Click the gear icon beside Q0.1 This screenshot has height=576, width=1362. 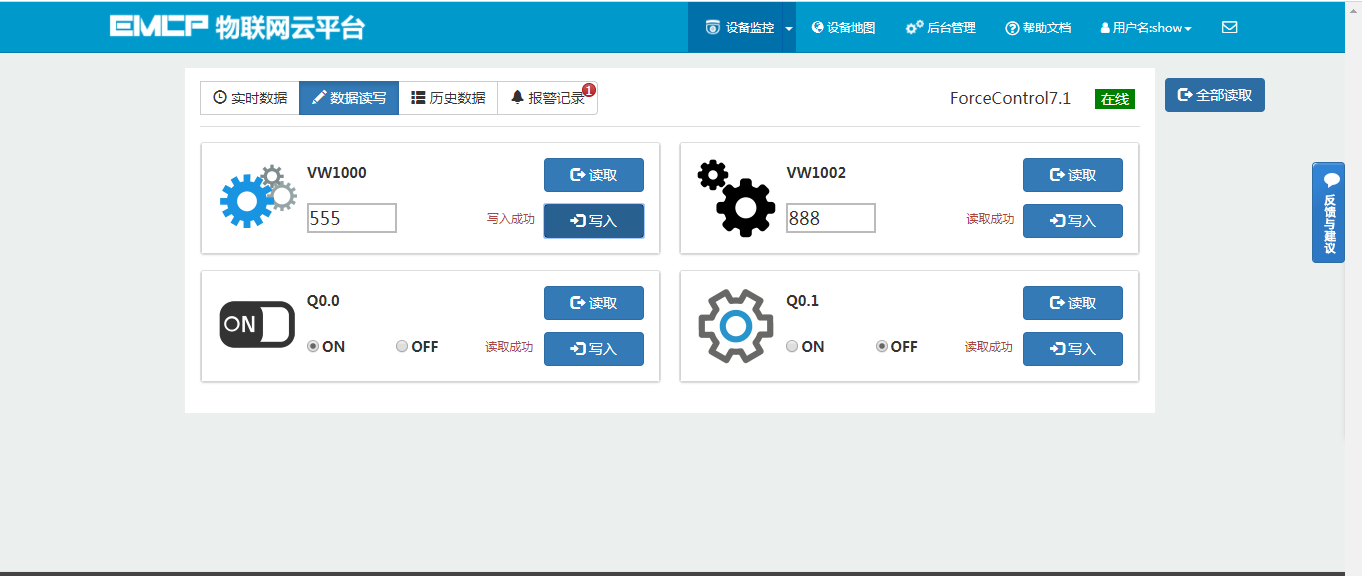737,325
